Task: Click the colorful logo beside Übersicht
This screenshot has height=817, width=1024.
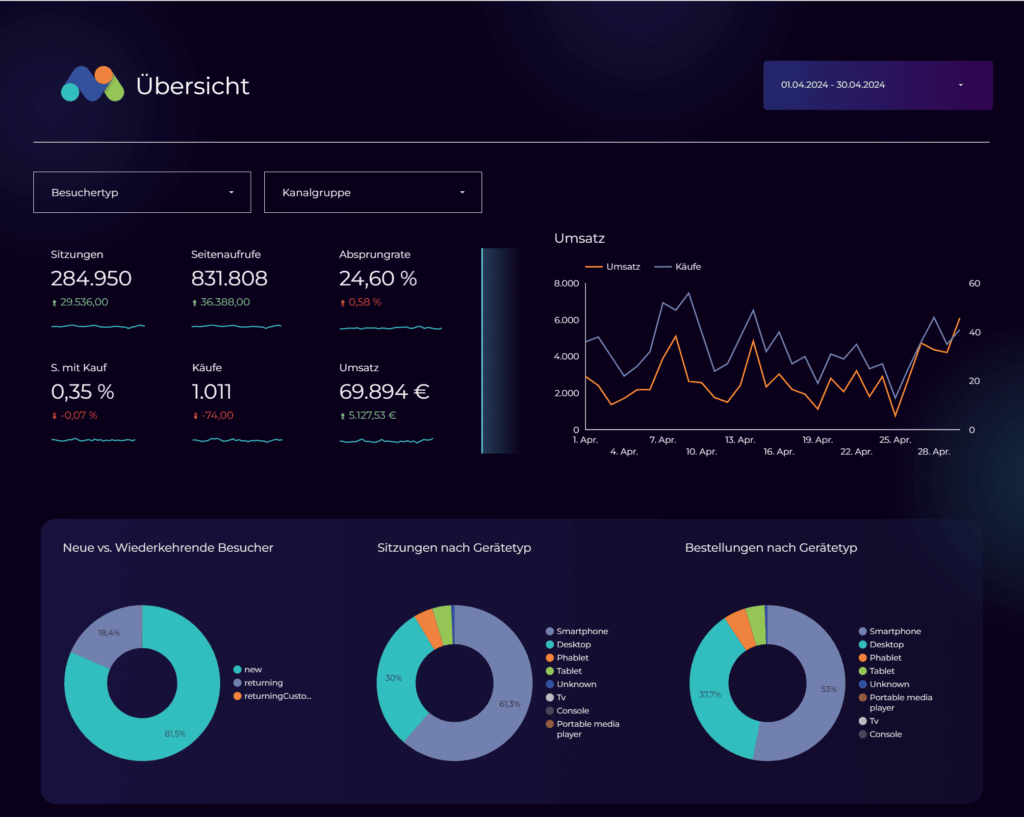Action: pyautogui.click(x=92, y=84)
